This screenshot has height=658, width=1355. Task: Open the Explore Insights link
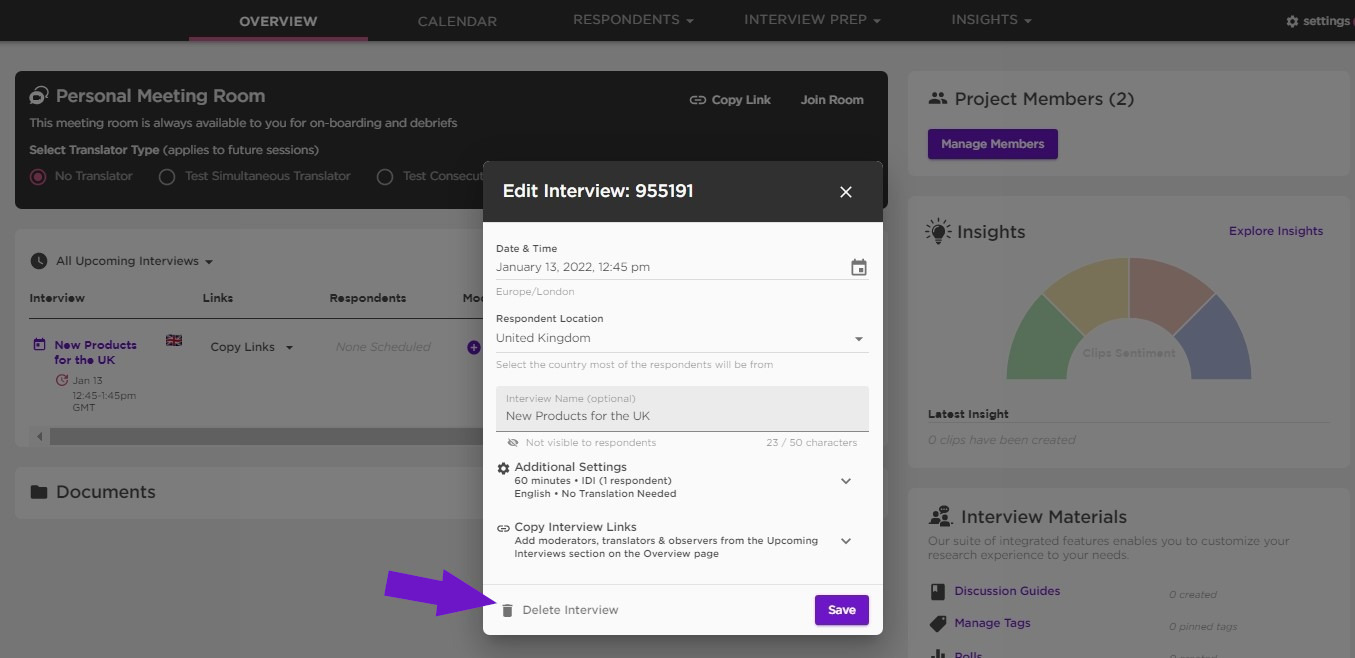tap(1276, 231)
